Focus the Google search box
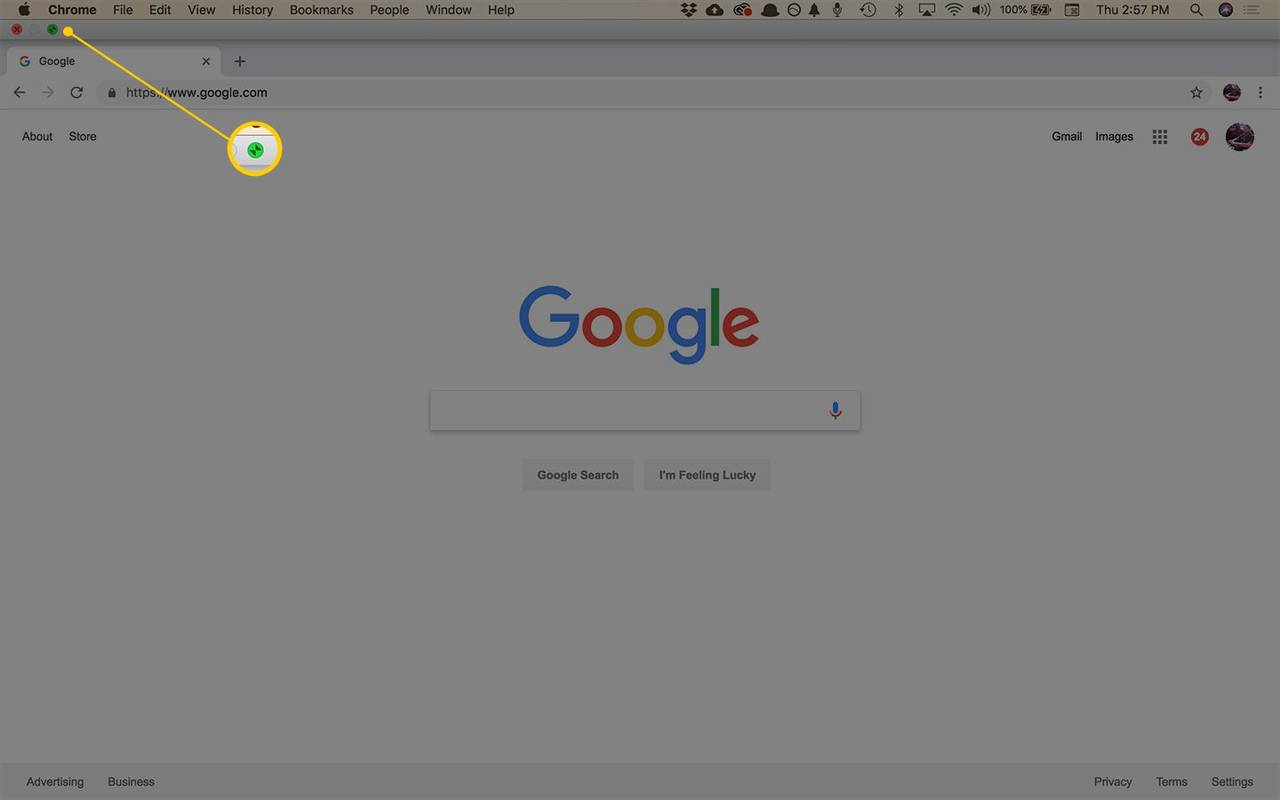 click(645, 410)
